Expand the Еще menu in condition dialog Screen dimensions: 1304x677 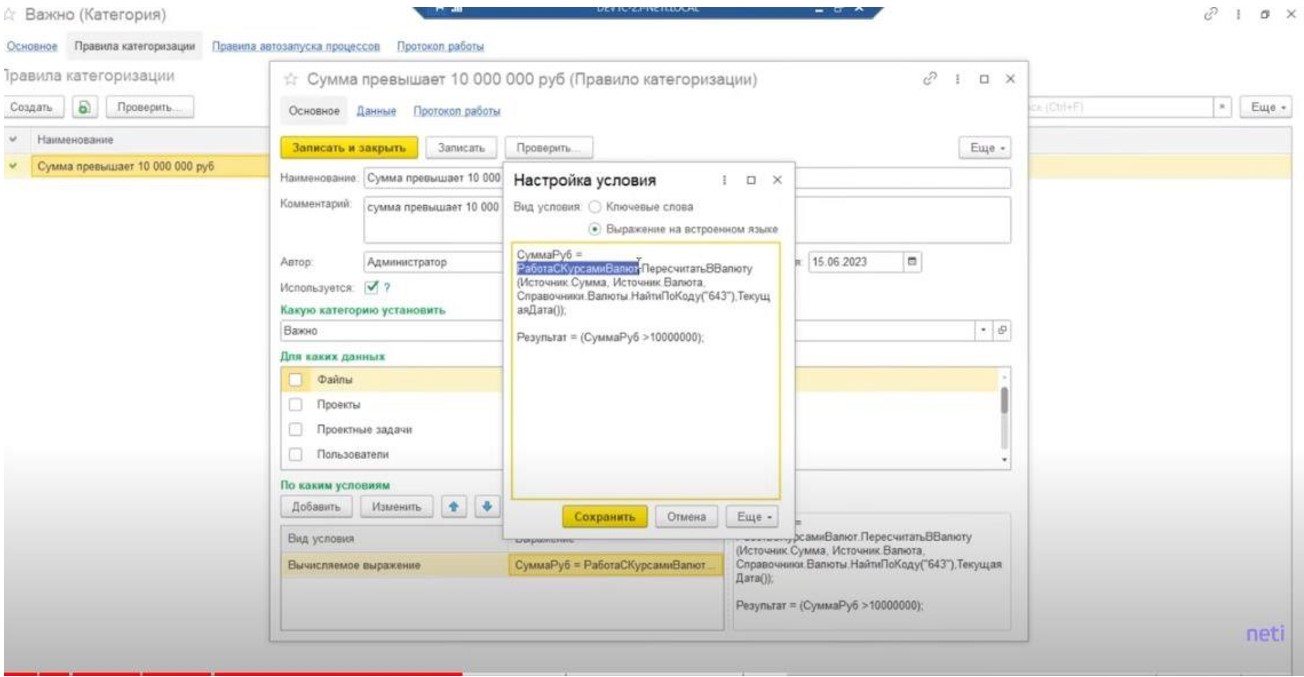pos(754,517)
